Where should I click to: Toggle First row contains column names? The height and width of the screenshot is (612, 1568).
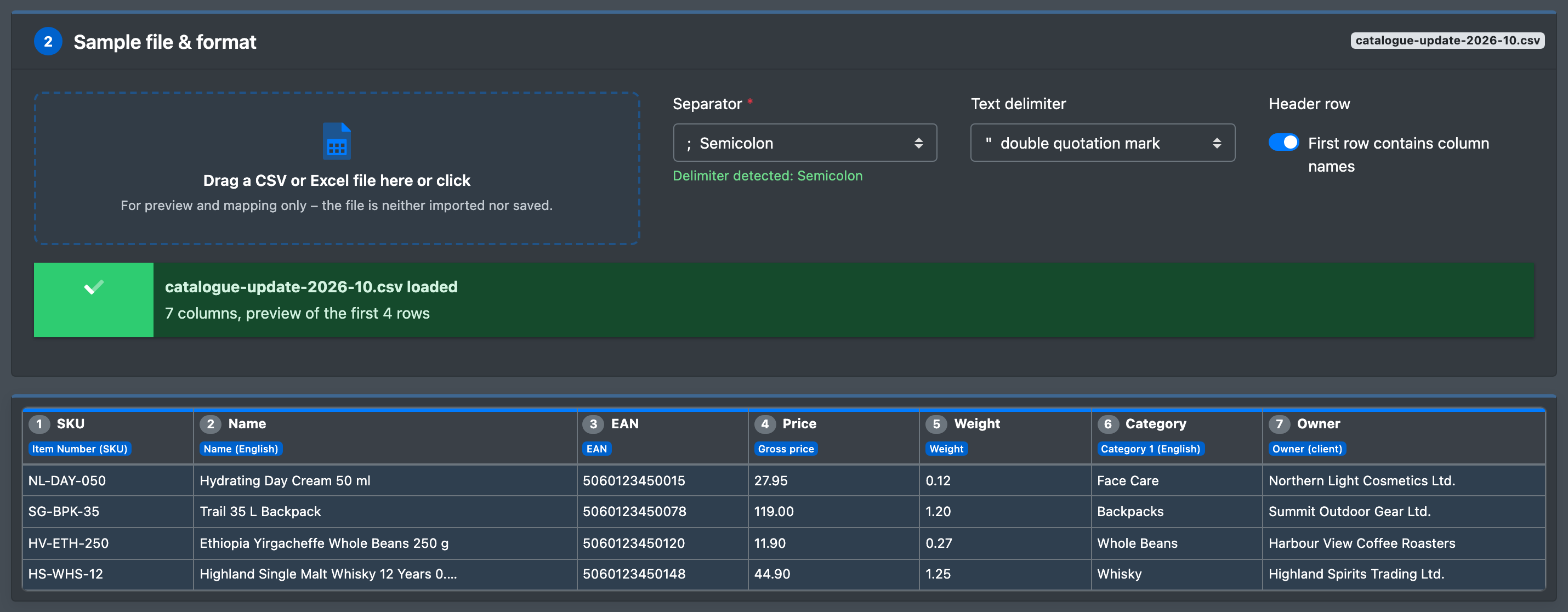pyautogui.click(x=1284, y=143)
